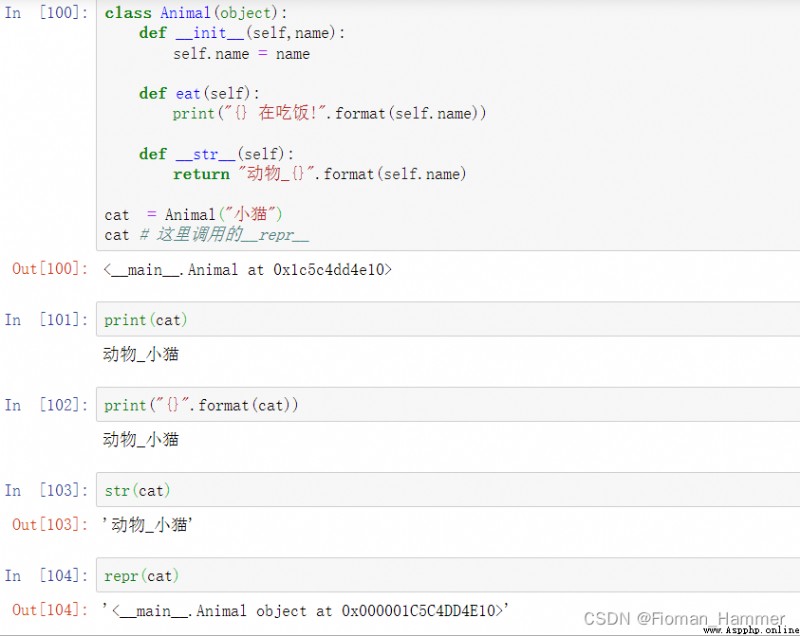This screenshot has height=636, width=800.
Task: Click the Out[100] output prompt
Action: 49,269
